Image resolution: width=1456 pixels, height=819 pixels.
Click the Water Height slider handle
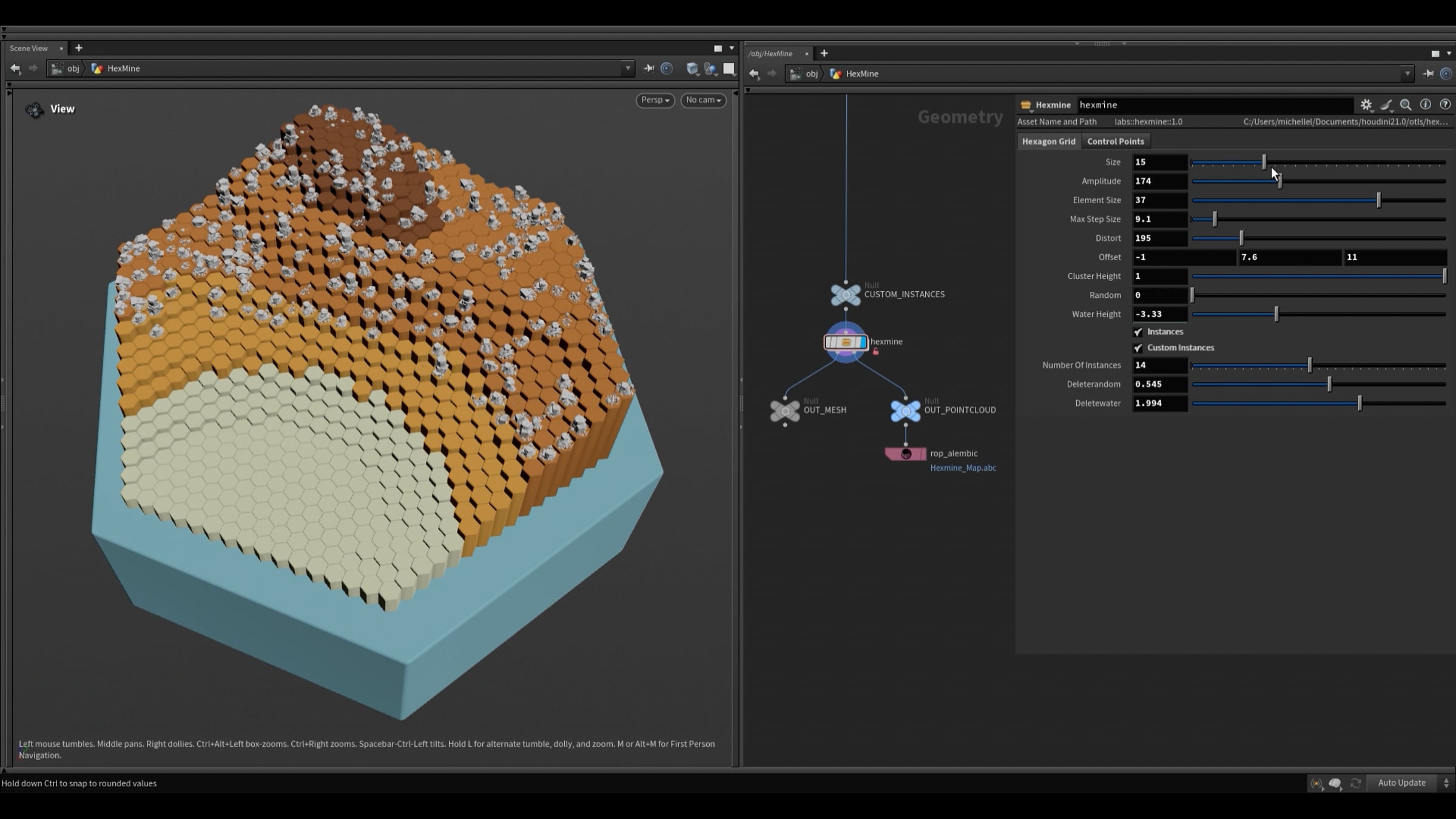coord(1276,314)
